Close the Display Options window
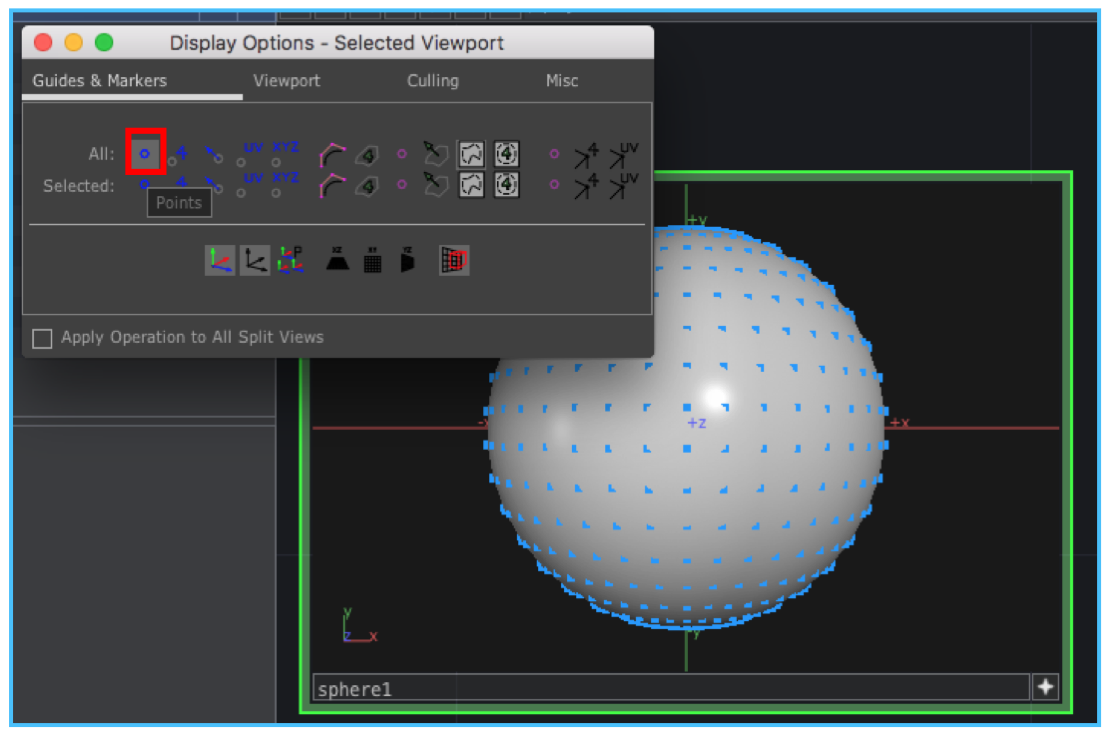The image size is (1112, 736). pyautogui.click(x=42, y=43)
